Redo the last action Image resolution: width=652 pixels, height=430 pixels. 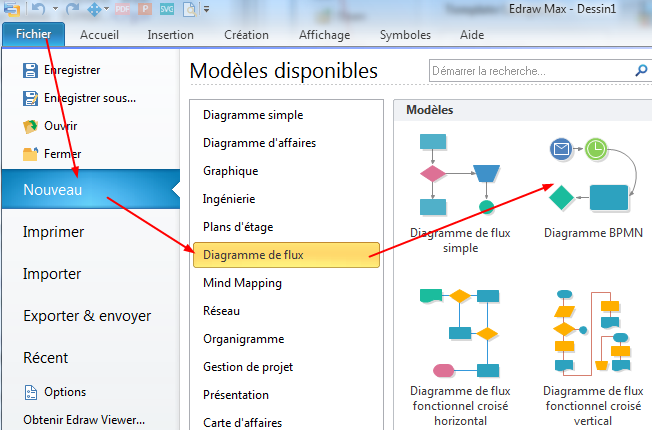(x=72, y=8)
